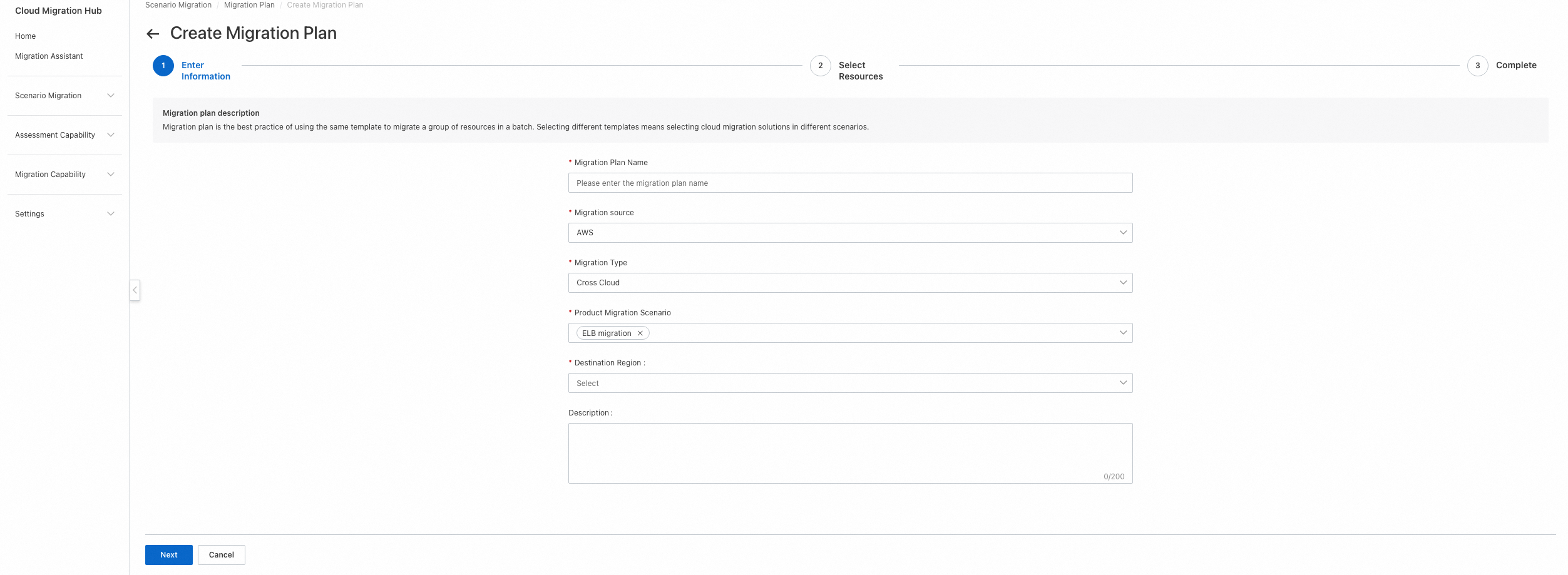Image resolution: width=1568 pixels, height=575 pixels.
Task: Open Migration Assistant in the sidebar
Action: point(49,56)
